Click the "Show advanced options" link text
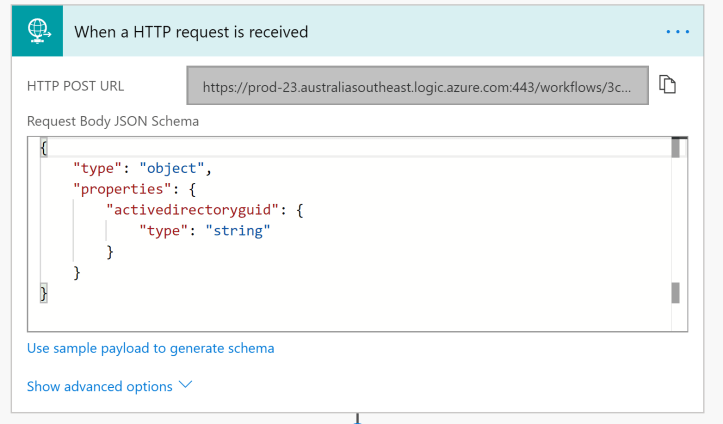Image resolution: width=723 pixels, height=424 pixels. [x=99, y=386]
